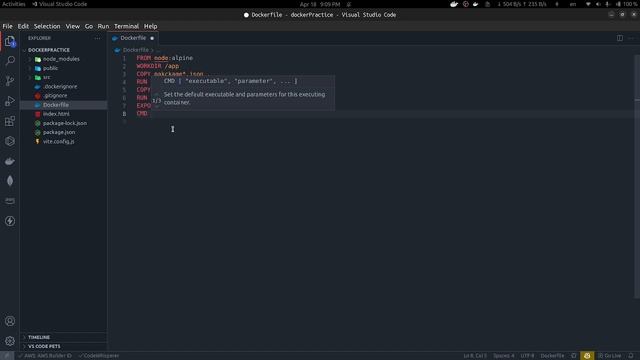The image size is (640, 360).
Task: Expand the TIMELINE section
Action: pyautogui.click(x=39, y=337)
